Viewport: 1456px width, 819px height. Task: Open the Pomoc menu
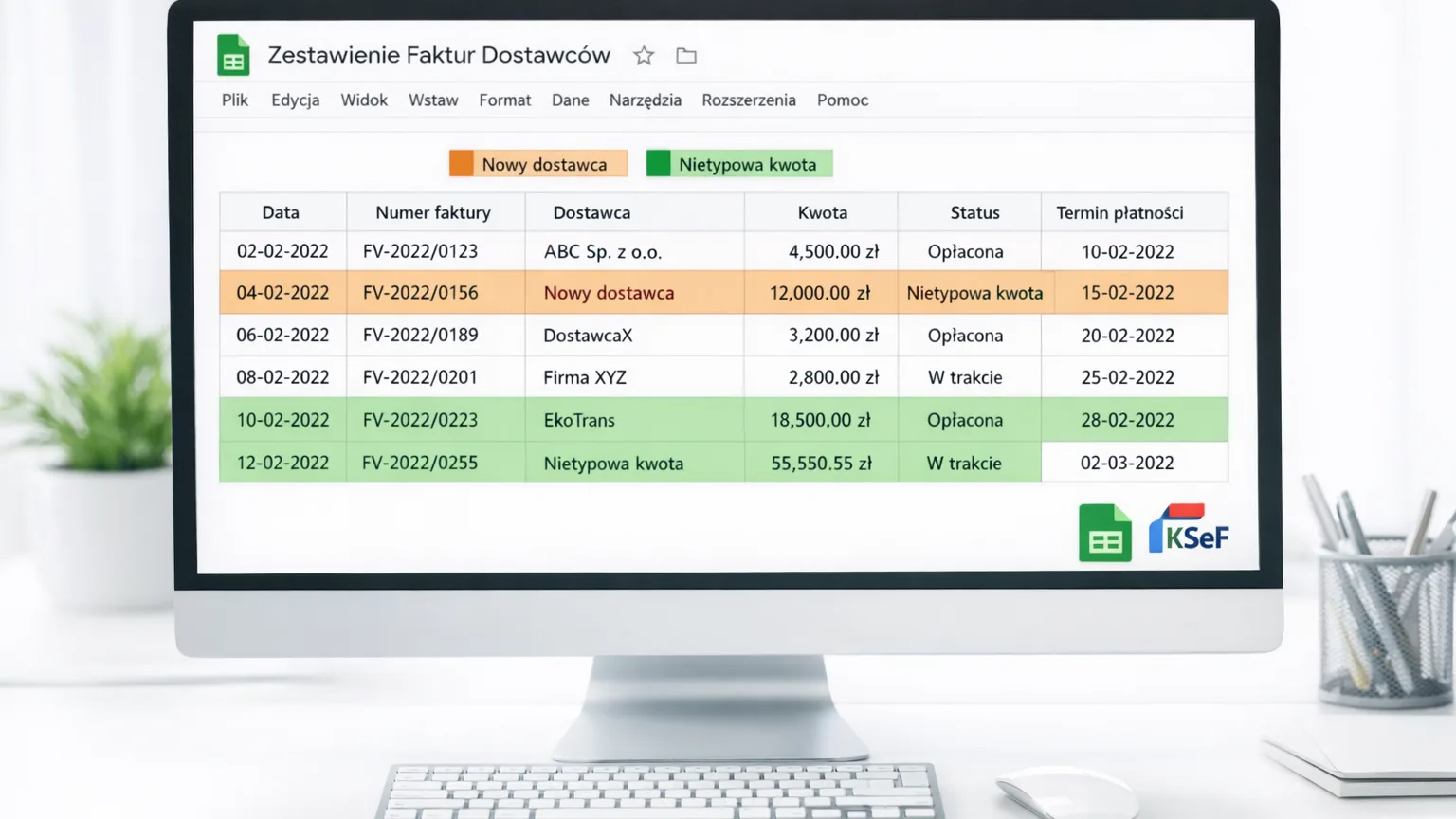tap(843, 100)
